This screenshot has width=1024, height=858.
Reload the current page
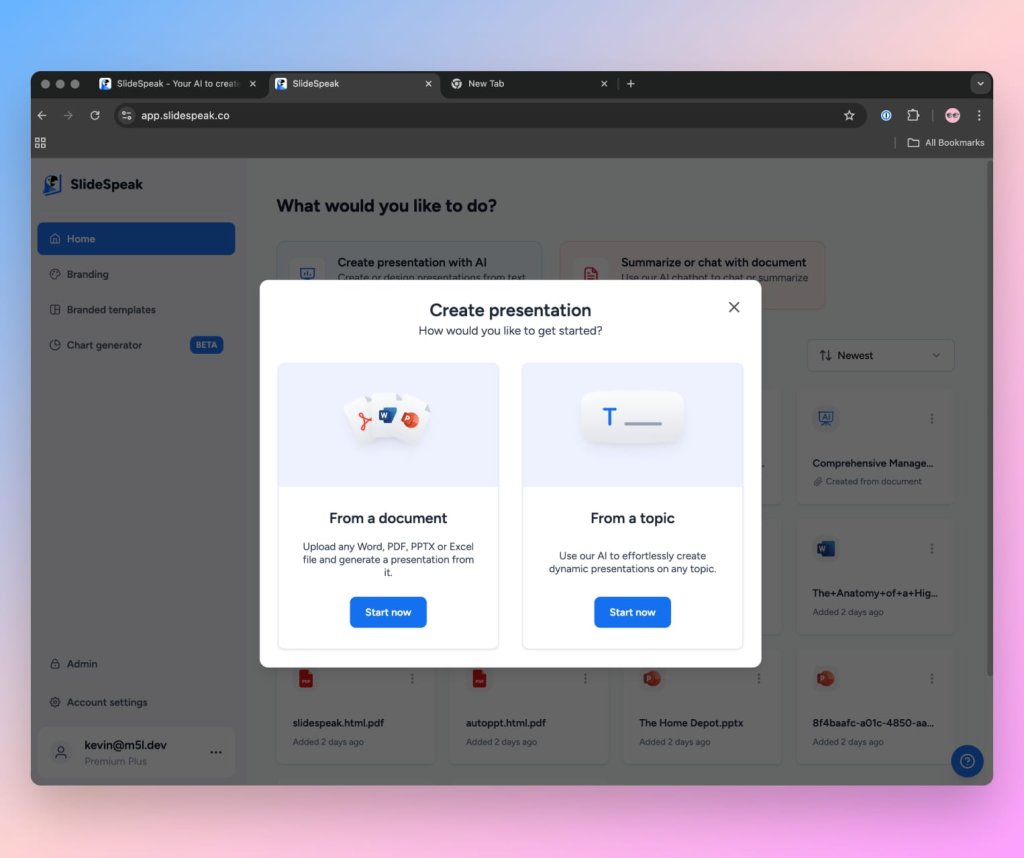pos(95,116)
